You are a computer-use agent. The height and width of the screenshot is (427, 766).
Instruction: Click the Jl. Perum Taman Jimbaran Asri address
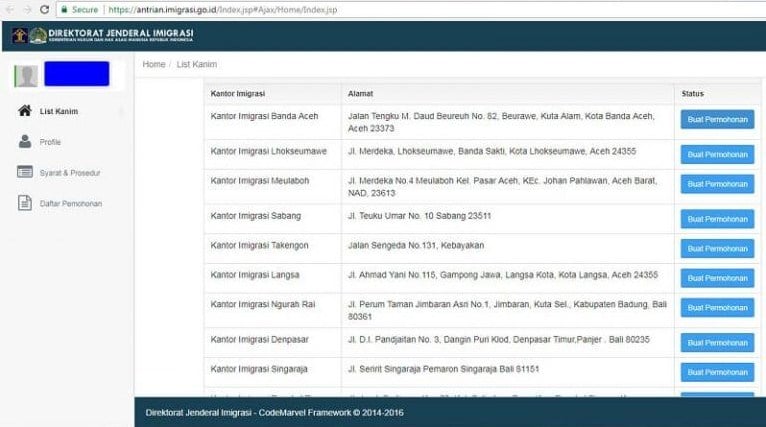[x=507, y=310]
